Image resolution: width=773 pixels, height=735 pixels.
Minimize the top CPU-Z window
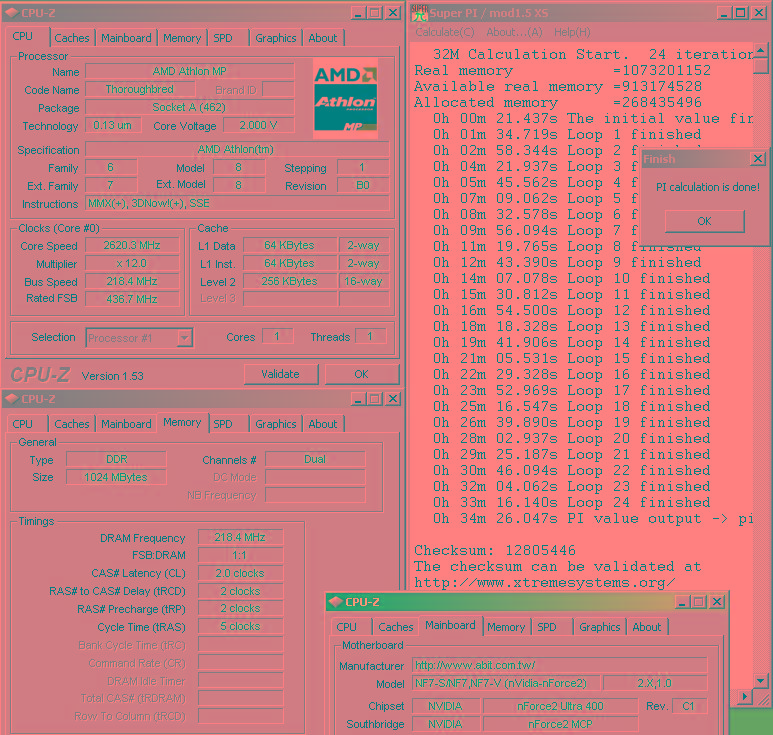pos(358,13)
